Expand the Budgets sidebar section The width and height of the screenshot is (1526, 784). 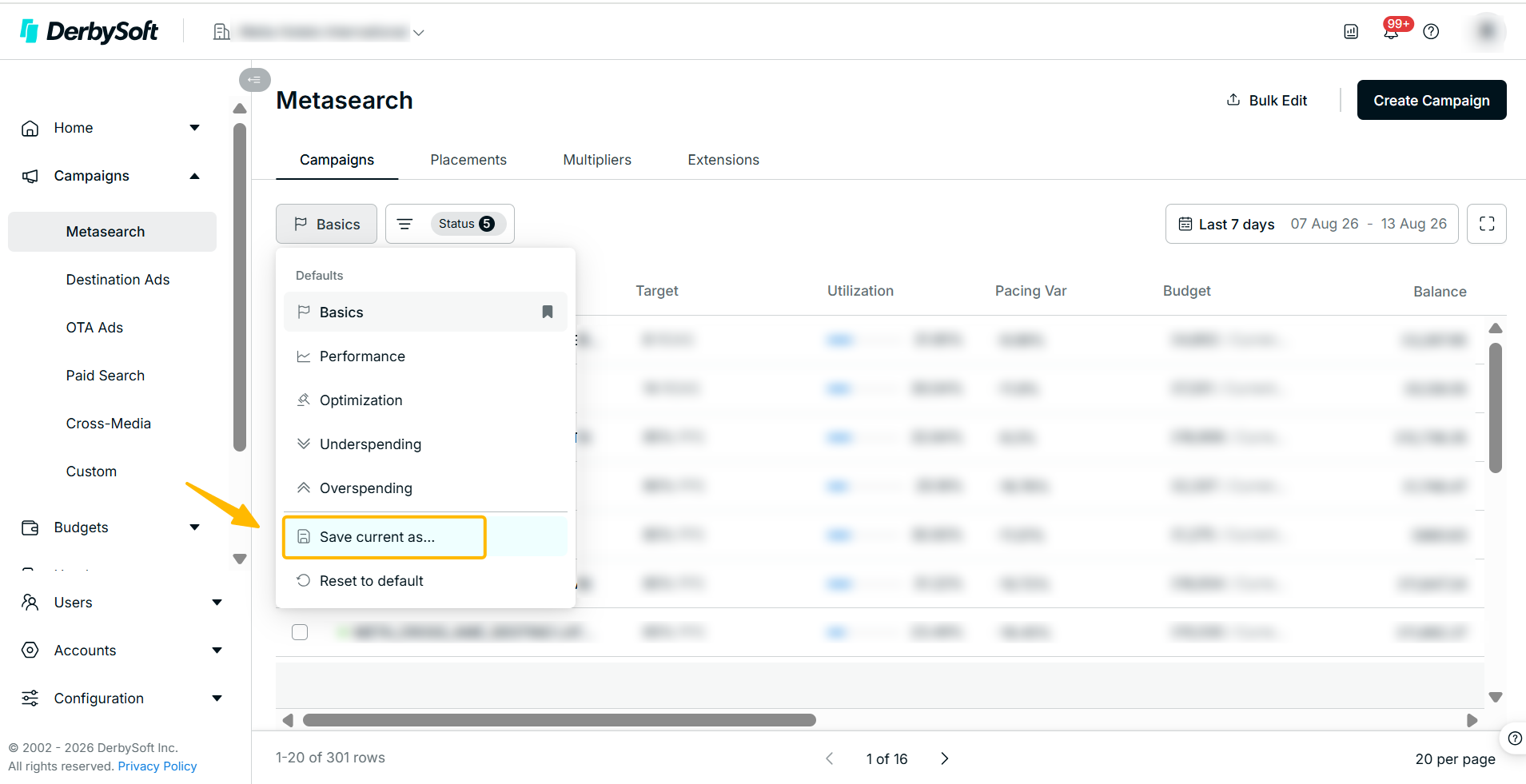click(x=194, y=527)
